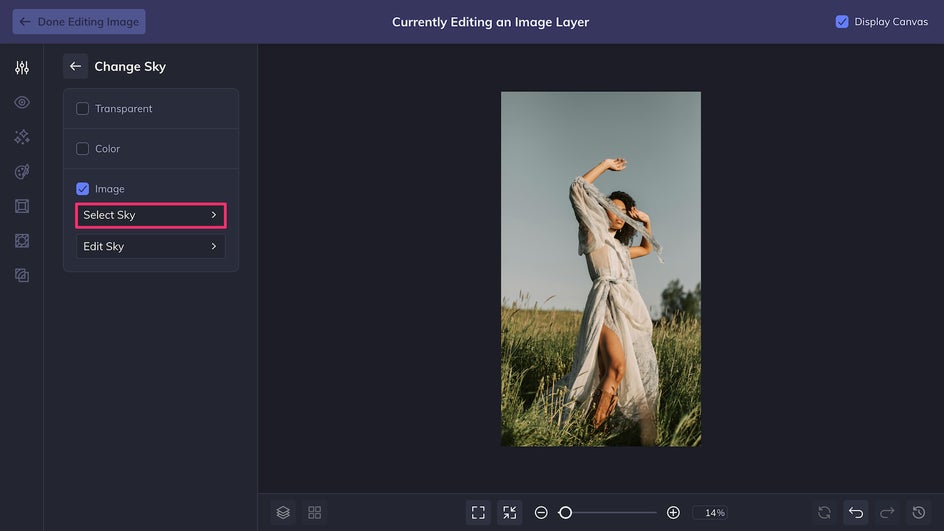This screenshot has width=944, height=531.
Task: Click the Color label text
Action: 107,149
